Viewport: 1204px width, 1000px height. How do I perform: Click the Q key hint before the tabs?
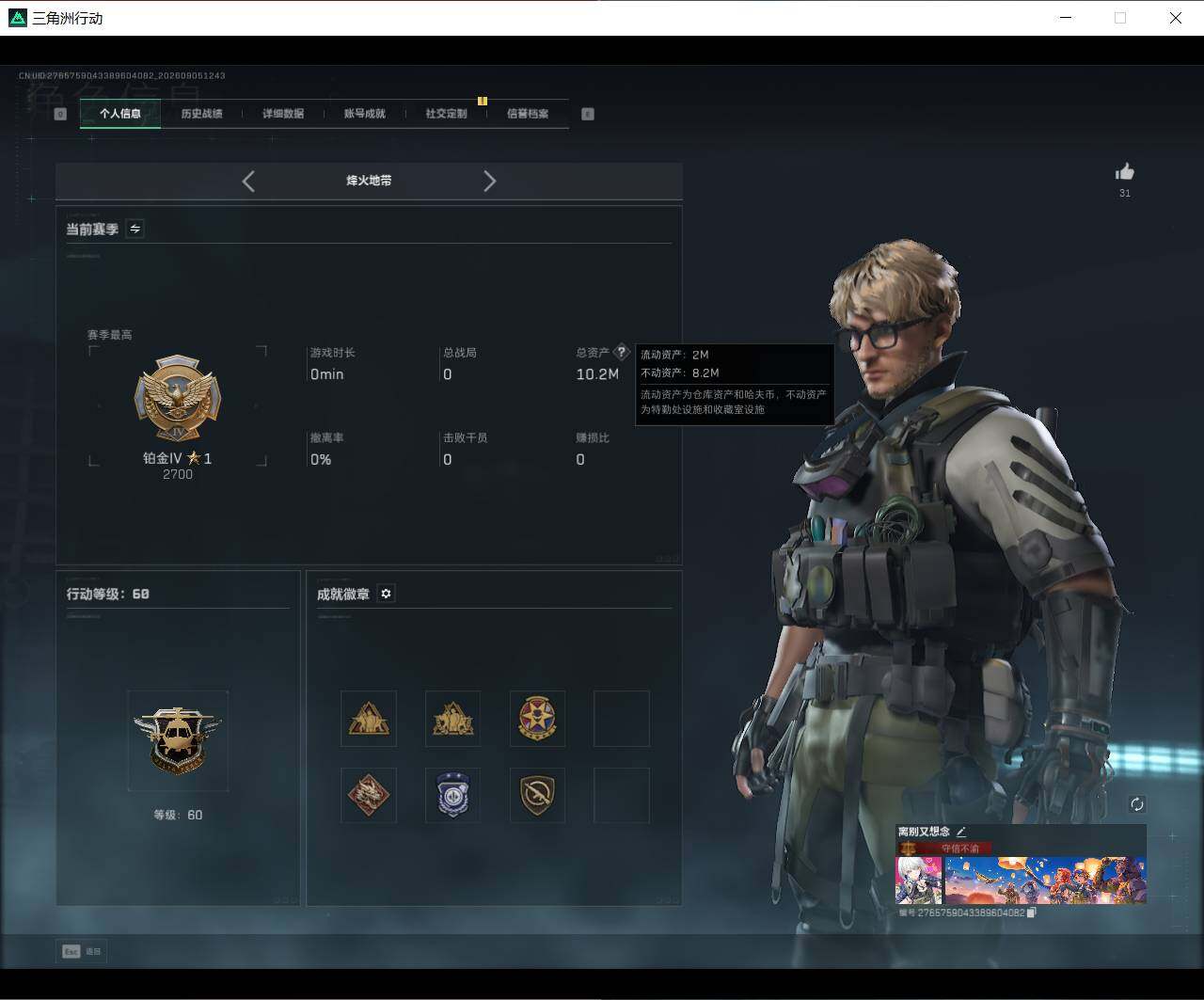[x=60, y=114]
